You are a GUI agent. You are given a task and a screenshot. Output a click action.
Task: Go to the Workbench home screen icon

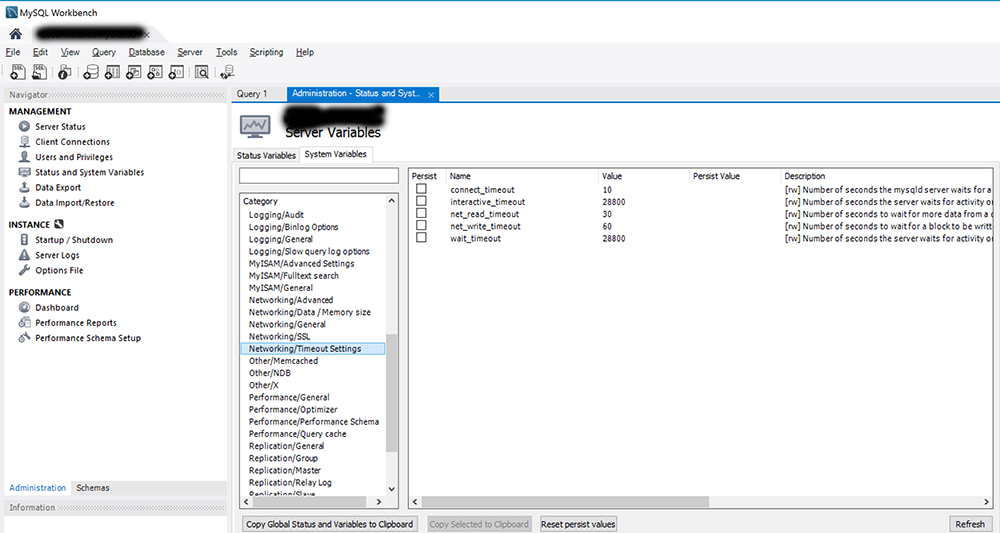[x=15, y=34]
